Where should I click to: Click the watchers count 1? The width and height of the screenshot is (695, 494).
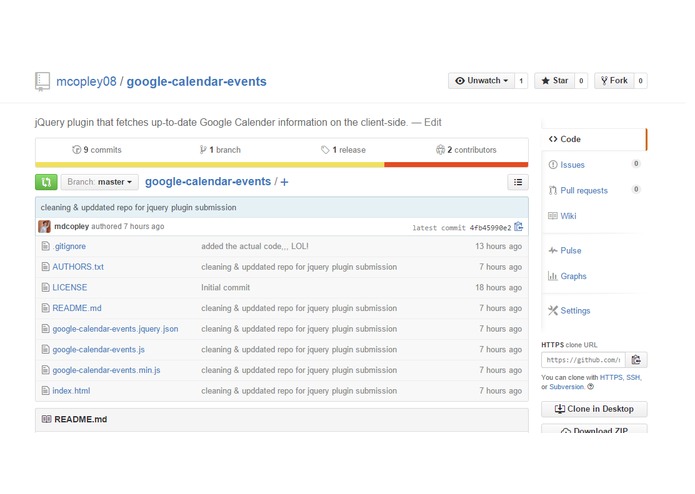(521, 81)
